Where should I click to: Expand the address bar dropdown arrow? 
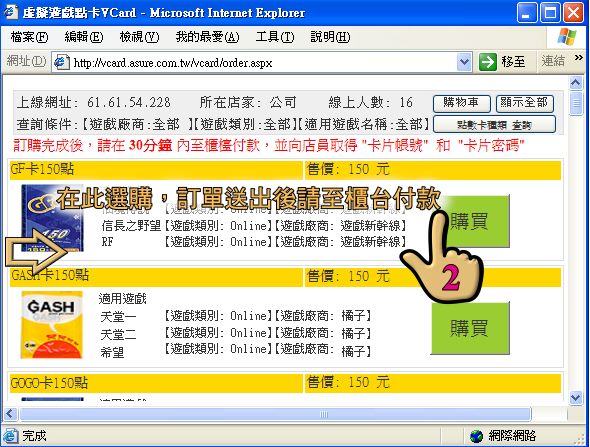coord(464,62)
